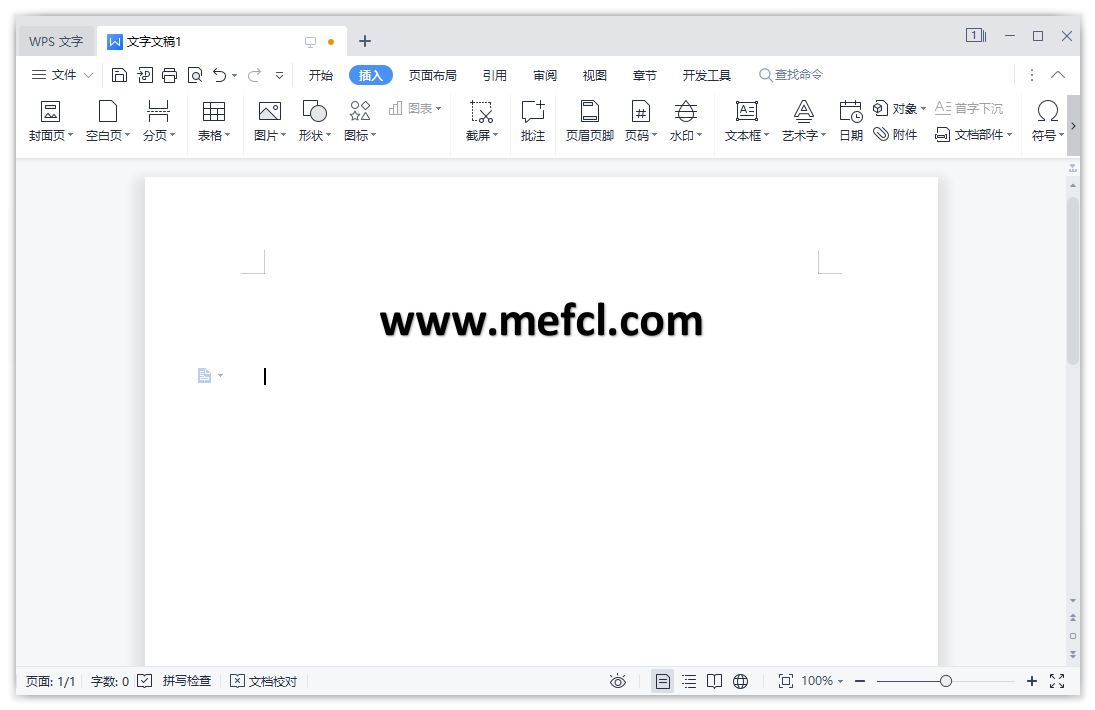Expand the undo history dropdown arrow
Image resolution: width=1095 pixels, height=710 pixels.
235,75
